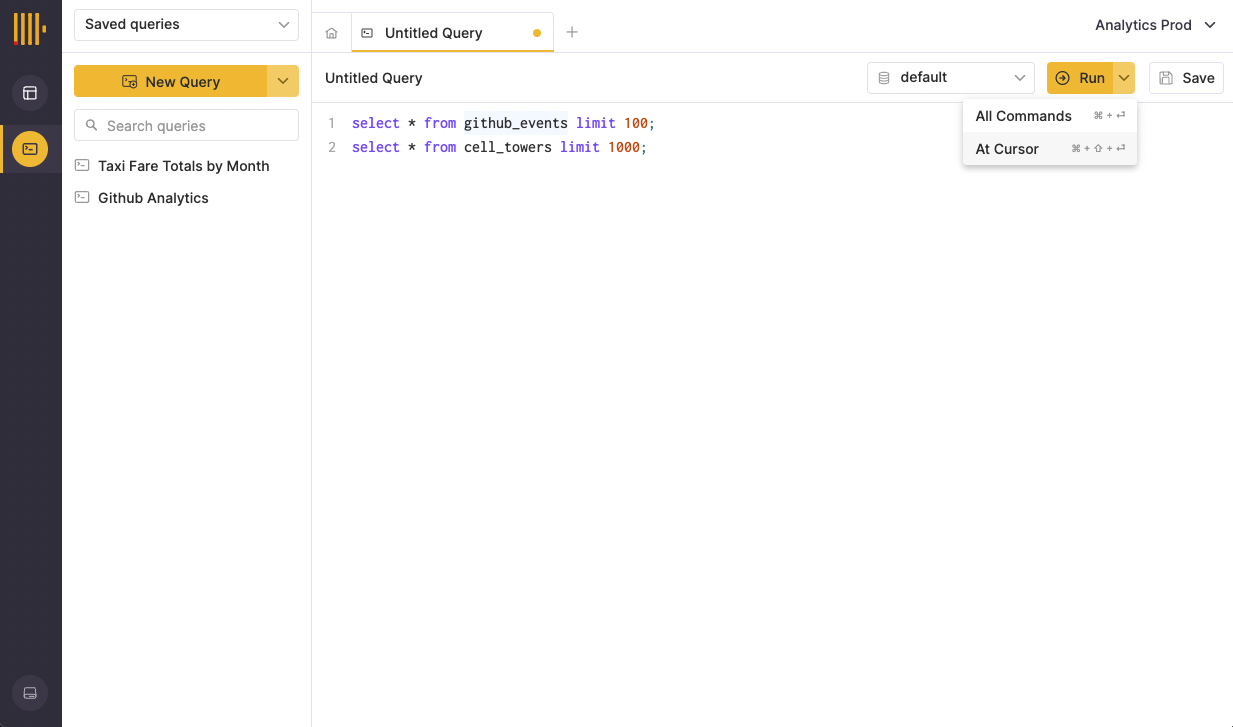
Task: Open the New Query arrow dropdown
Action: (283, 82)
